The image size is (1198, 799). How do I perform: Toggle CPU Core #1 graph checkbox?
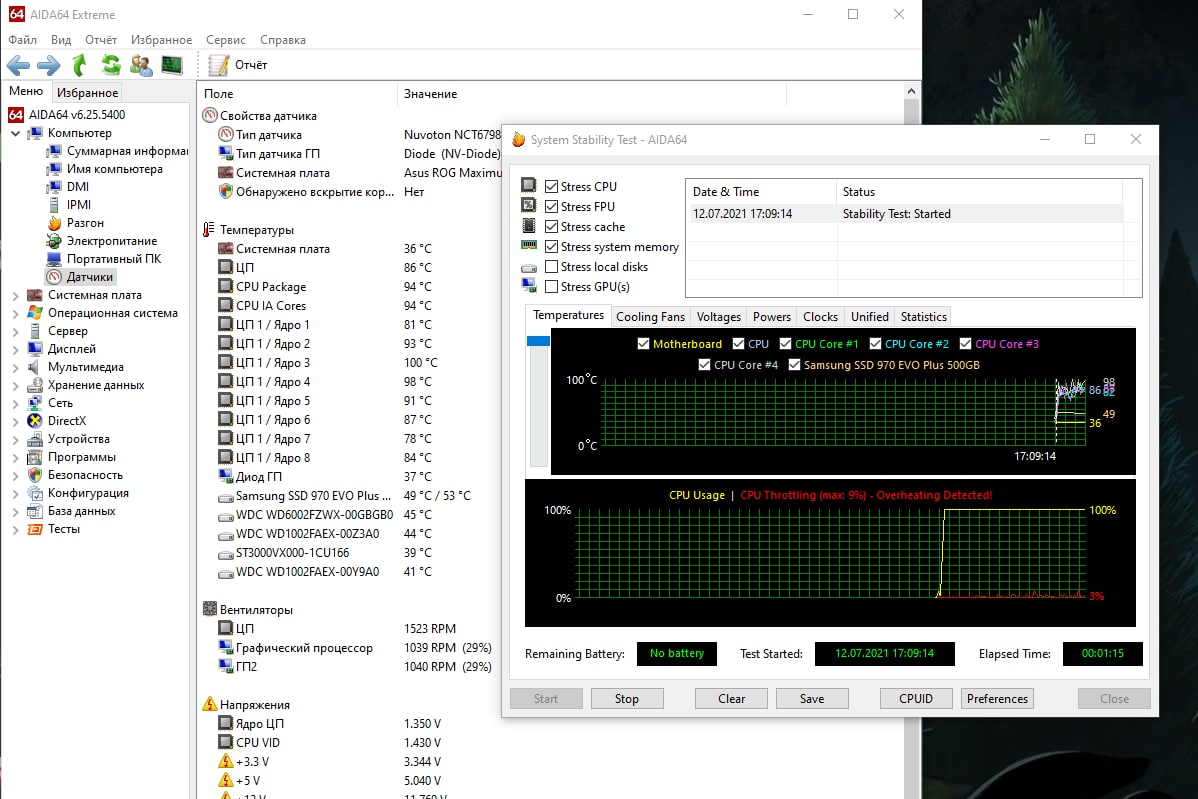pyautogui.click(x=785, y=344)
